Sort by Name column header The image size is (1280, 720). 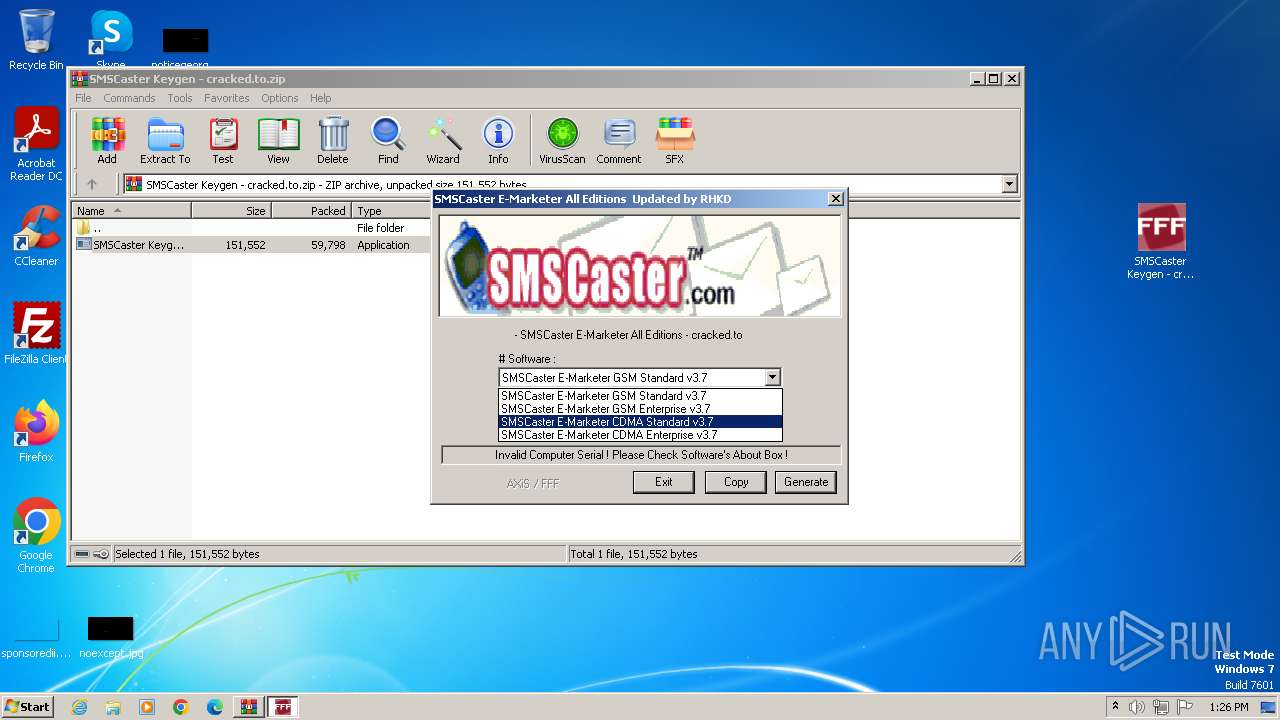131,211
